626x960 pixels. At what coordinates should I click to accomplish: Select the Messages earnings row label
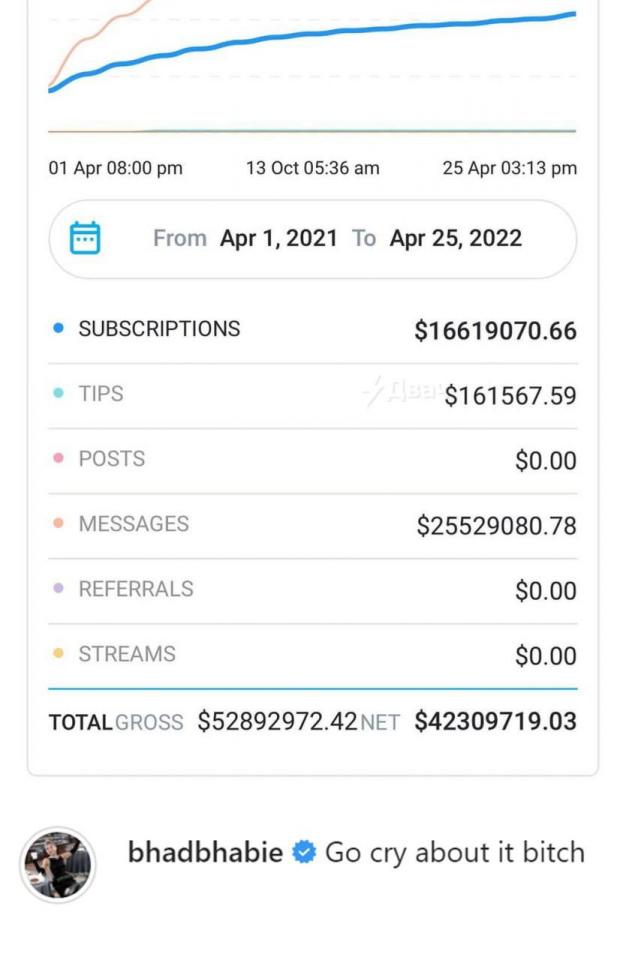[133, 524]
